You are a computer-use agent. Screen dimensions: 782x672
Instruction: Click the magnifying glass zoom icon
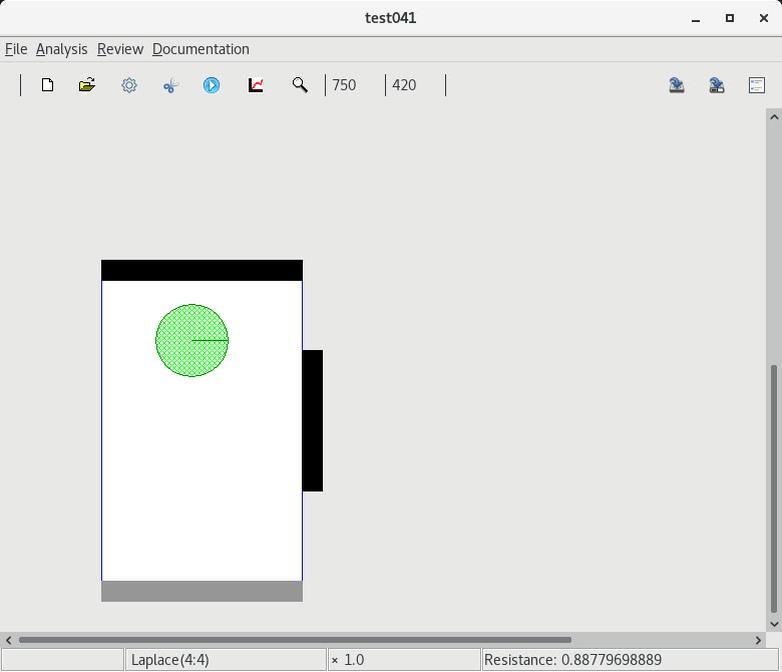tap(299, 85)
